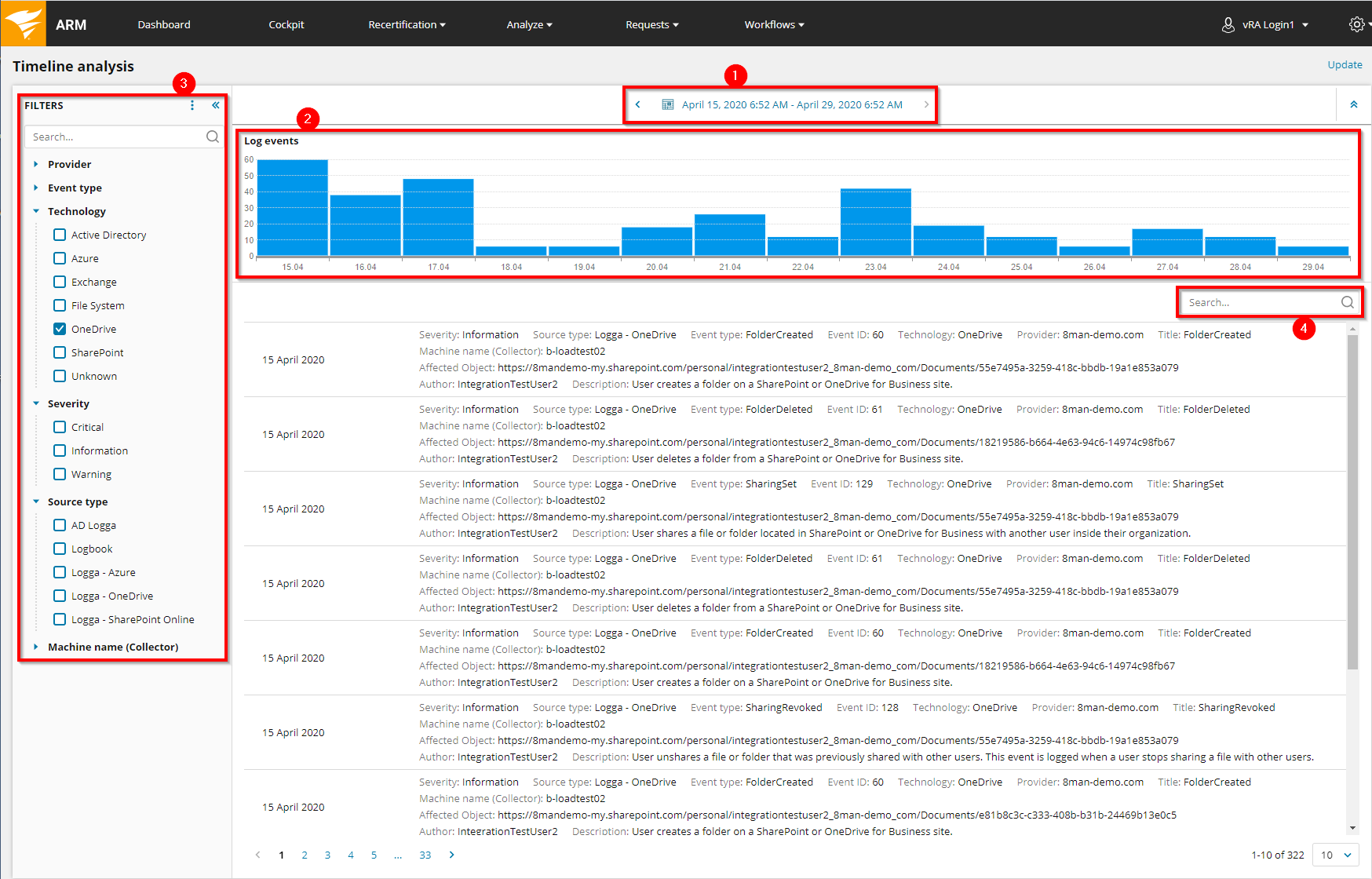Open the Analyze menu
The image size is (1372, 879).
529,24
